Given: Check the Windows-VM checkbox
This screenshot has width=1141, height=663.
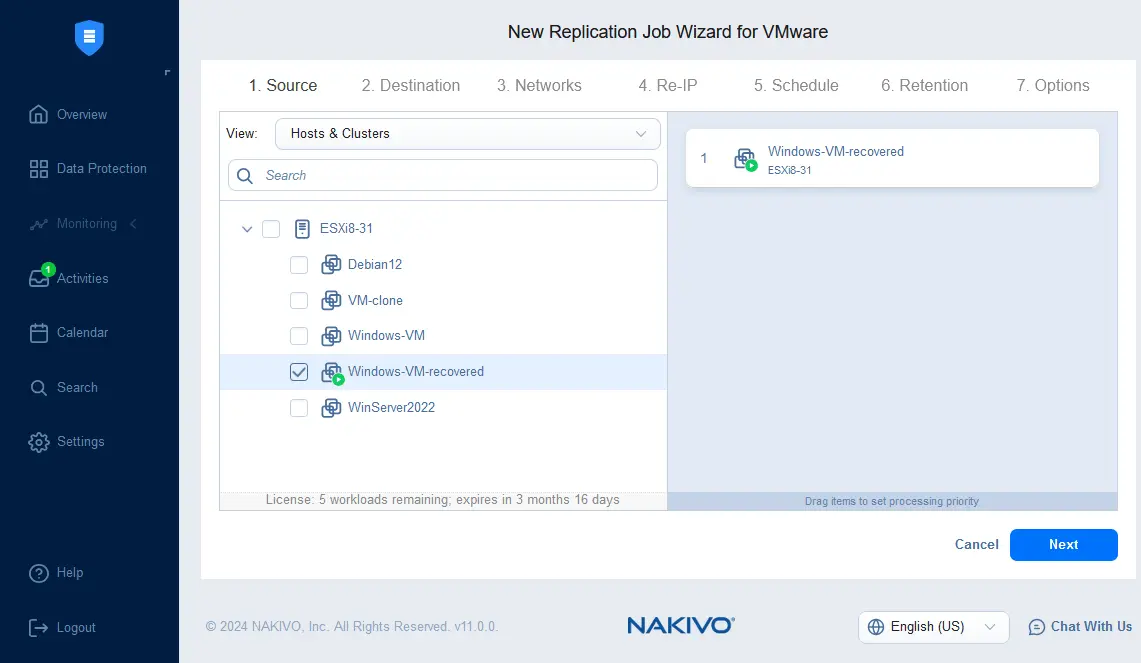Looking at the screenshot, I should (299, 336).
